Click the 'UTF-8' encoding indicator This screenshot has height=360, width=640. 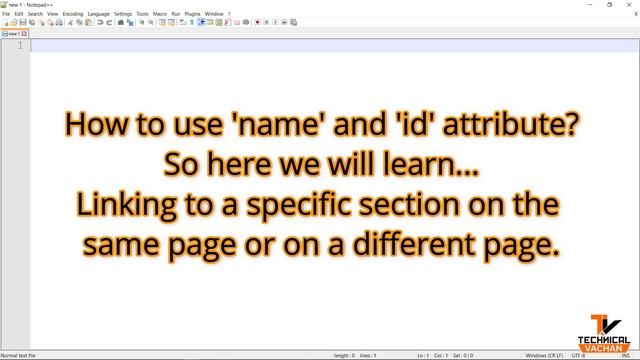[578, 356]
